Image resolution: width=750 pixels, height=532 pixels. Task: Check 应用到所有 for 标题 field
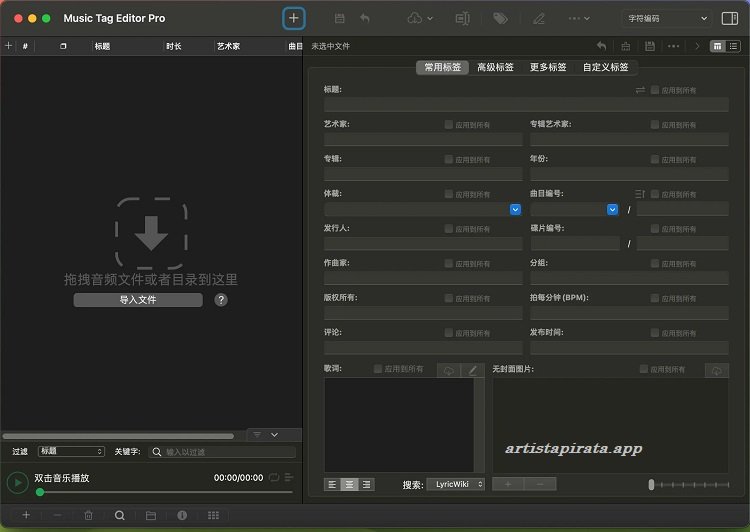pyautogui.click(x=655, y=90)
